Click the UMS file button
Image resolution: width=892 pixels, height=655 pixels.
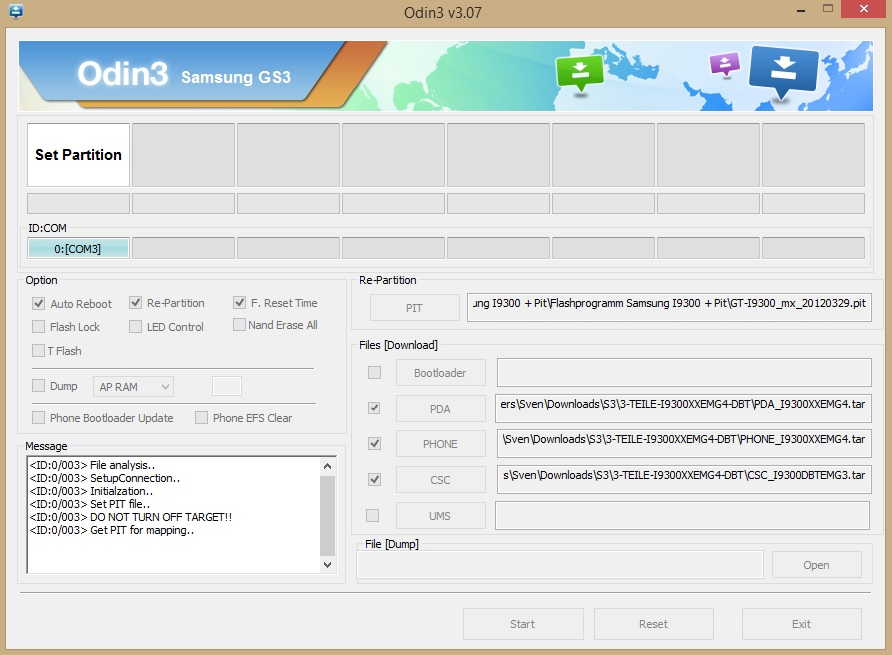point(441,516)
